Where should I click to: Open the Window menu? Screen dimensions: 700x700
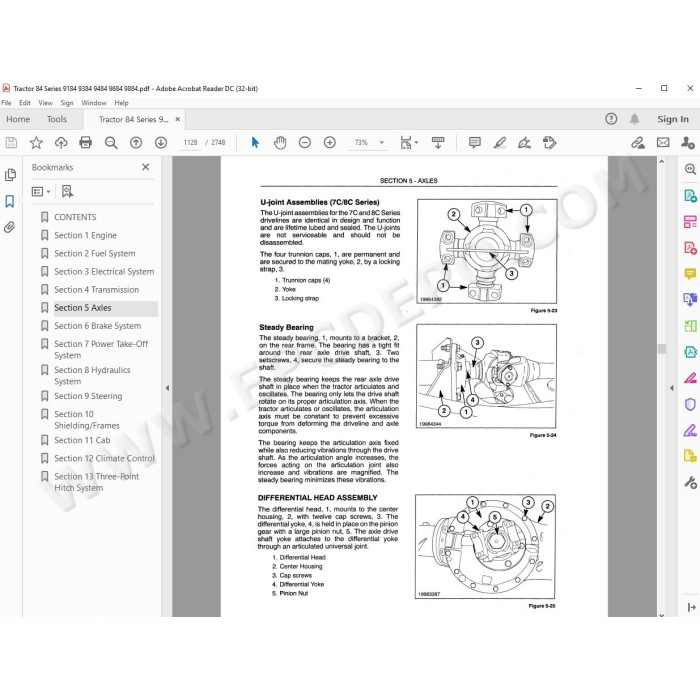pyautogui.click(x=94, y=103)
